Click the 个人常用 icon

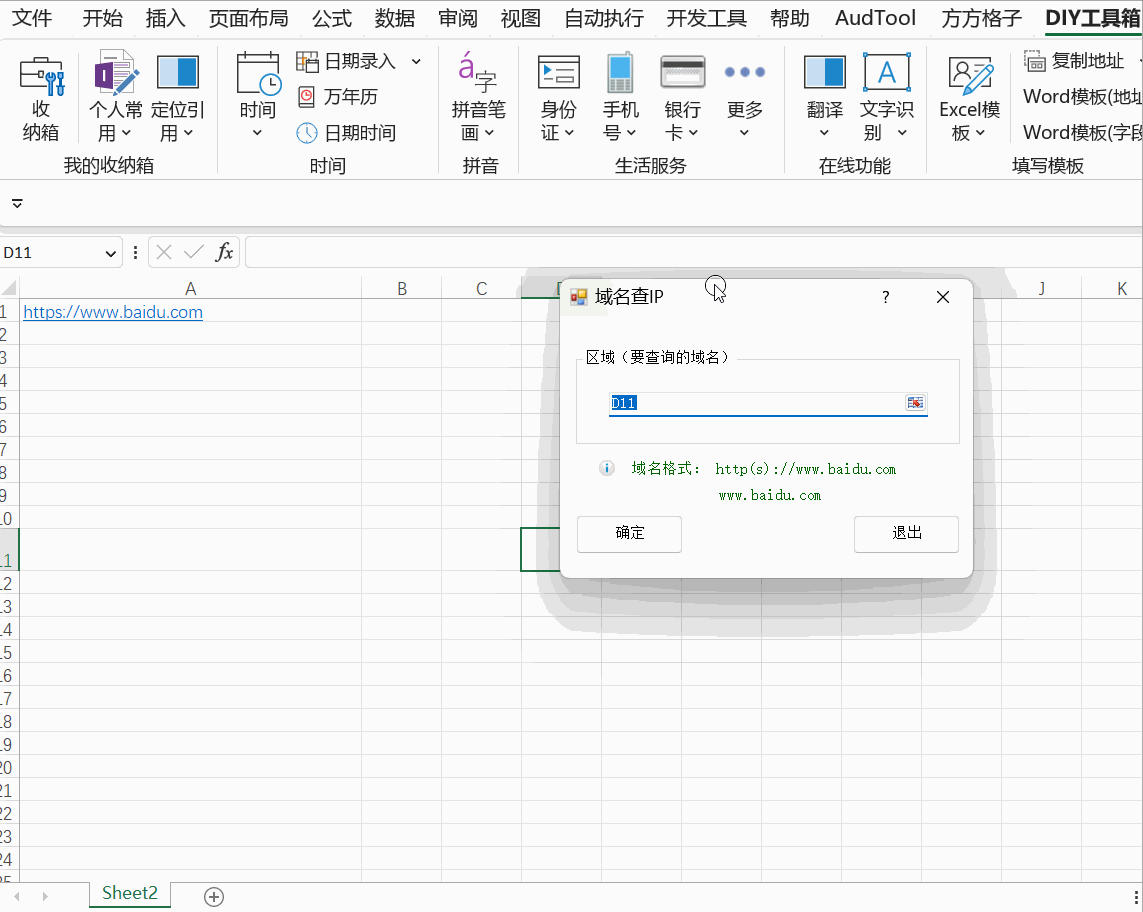tap(115, 73)
